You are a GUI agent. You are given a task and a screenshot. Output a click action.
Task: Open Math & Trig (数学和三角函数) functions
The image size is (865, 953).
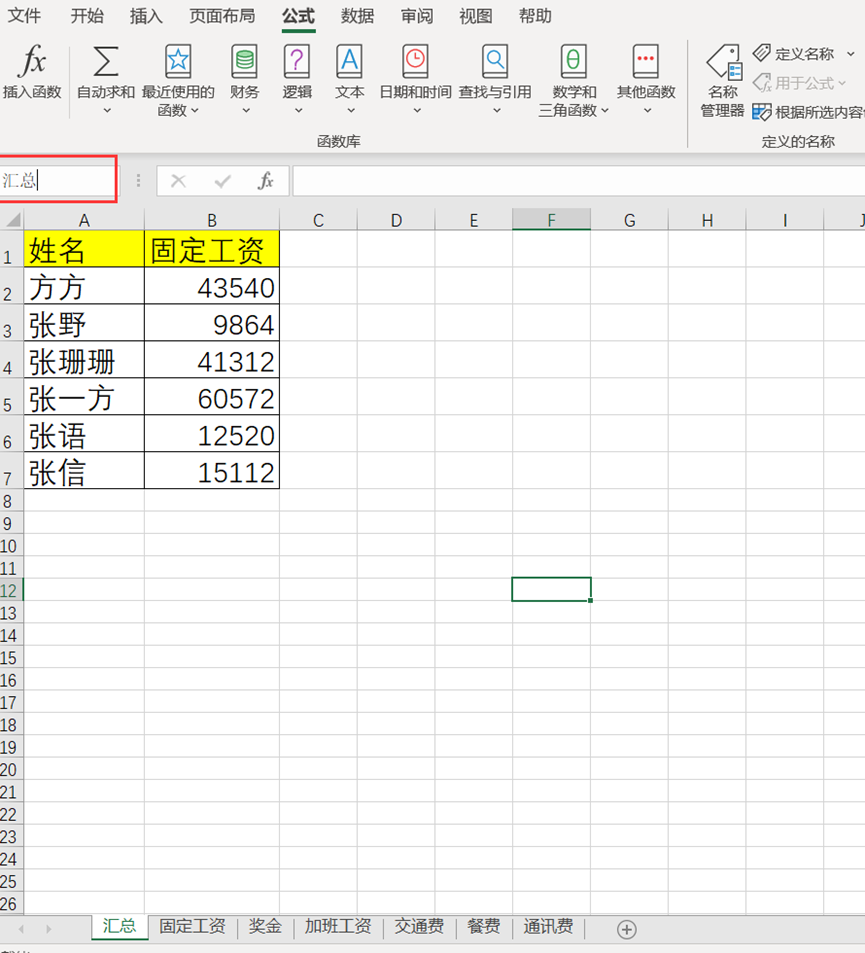[x=573, y=79]
